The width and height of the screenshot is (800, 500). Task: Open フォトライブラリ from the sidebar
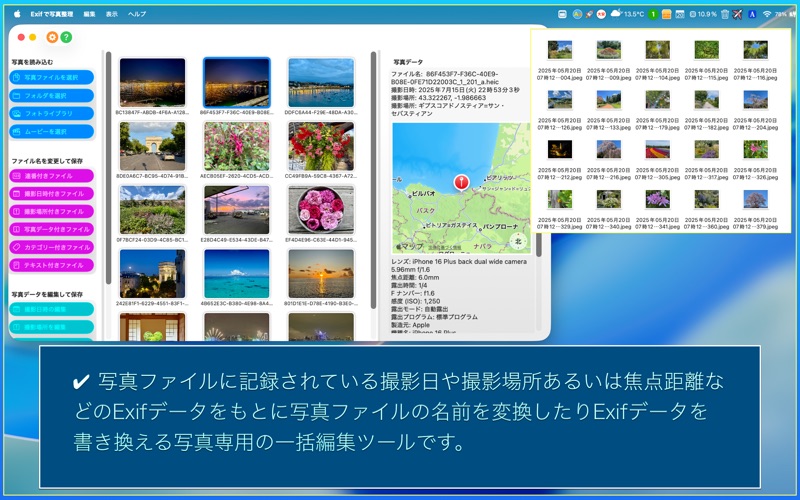(x=52, y=113)
